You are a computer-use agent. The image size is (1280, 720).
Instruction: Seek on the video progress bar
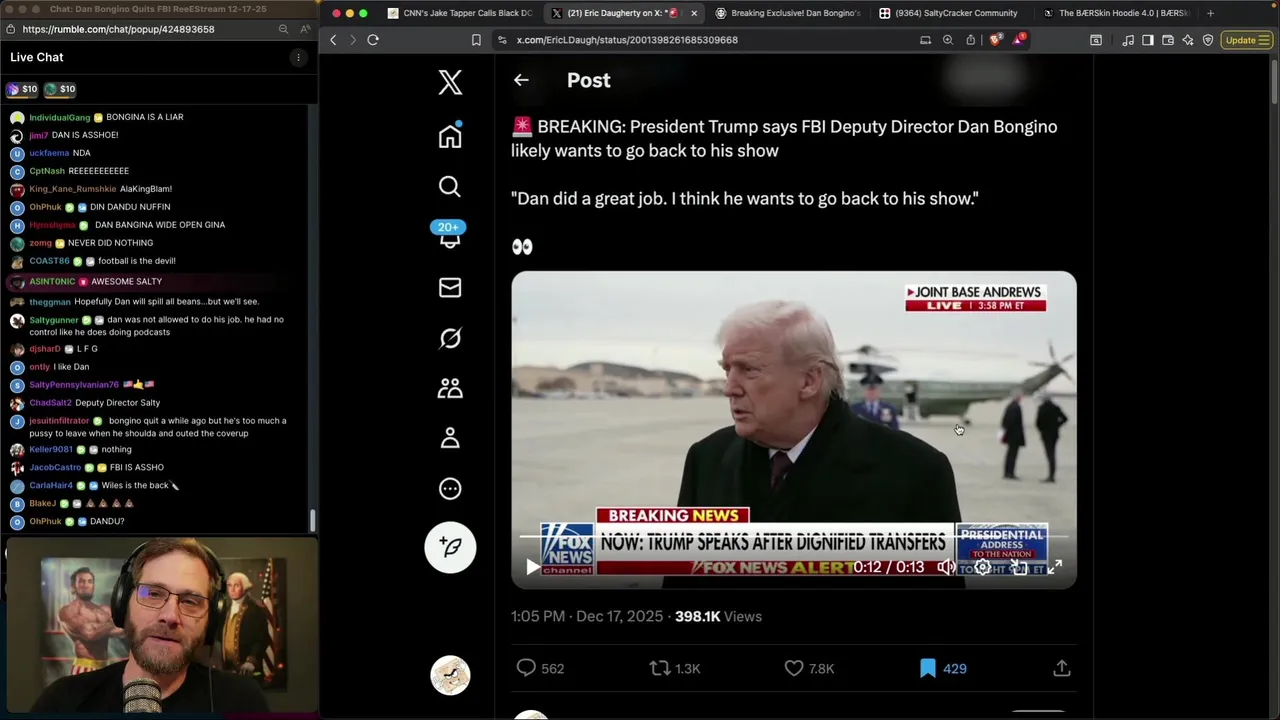[793, 537]
